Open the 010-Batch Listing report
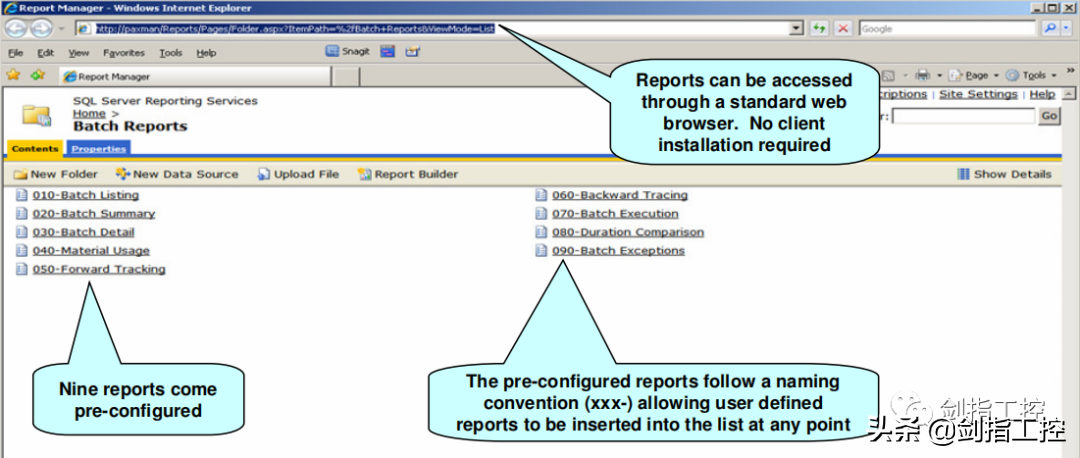Screen dimensions: 1080x458 tap(85, 195)
